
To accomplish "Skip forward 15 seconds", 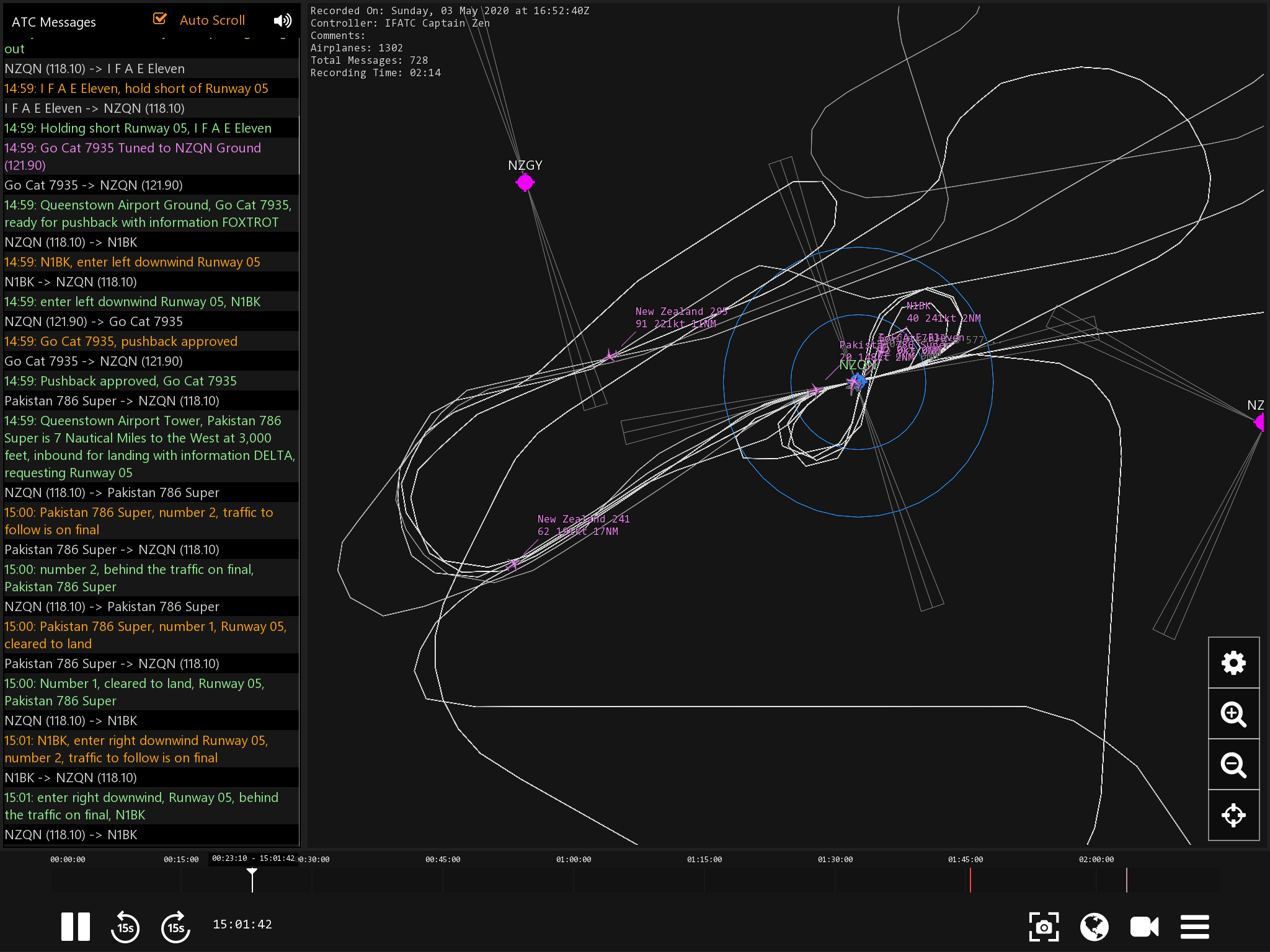I will pyautogui.click(x=175, y=927).
